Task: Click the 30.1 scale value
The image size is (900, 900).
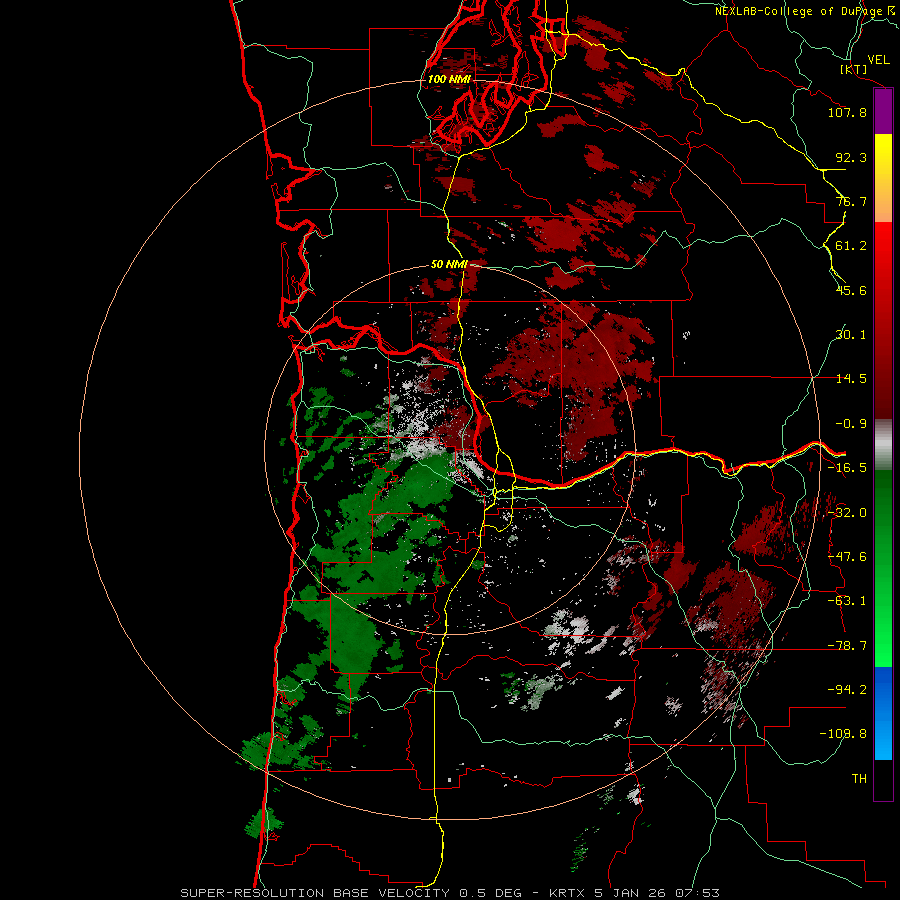Action: (x=851, y=335)
